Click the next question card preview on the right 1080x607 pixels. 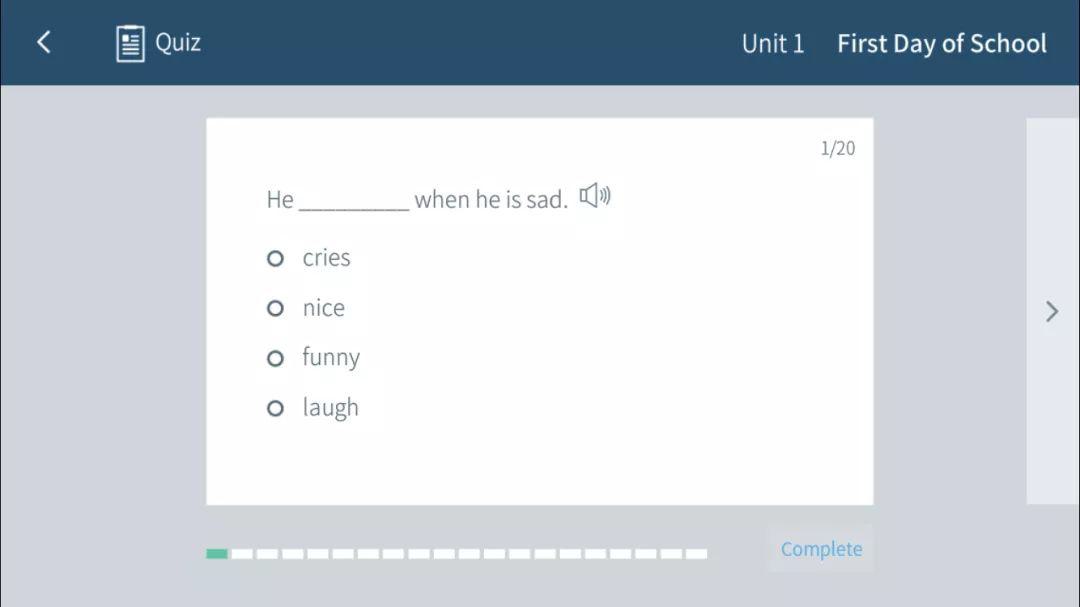[x=1052, y=311]
